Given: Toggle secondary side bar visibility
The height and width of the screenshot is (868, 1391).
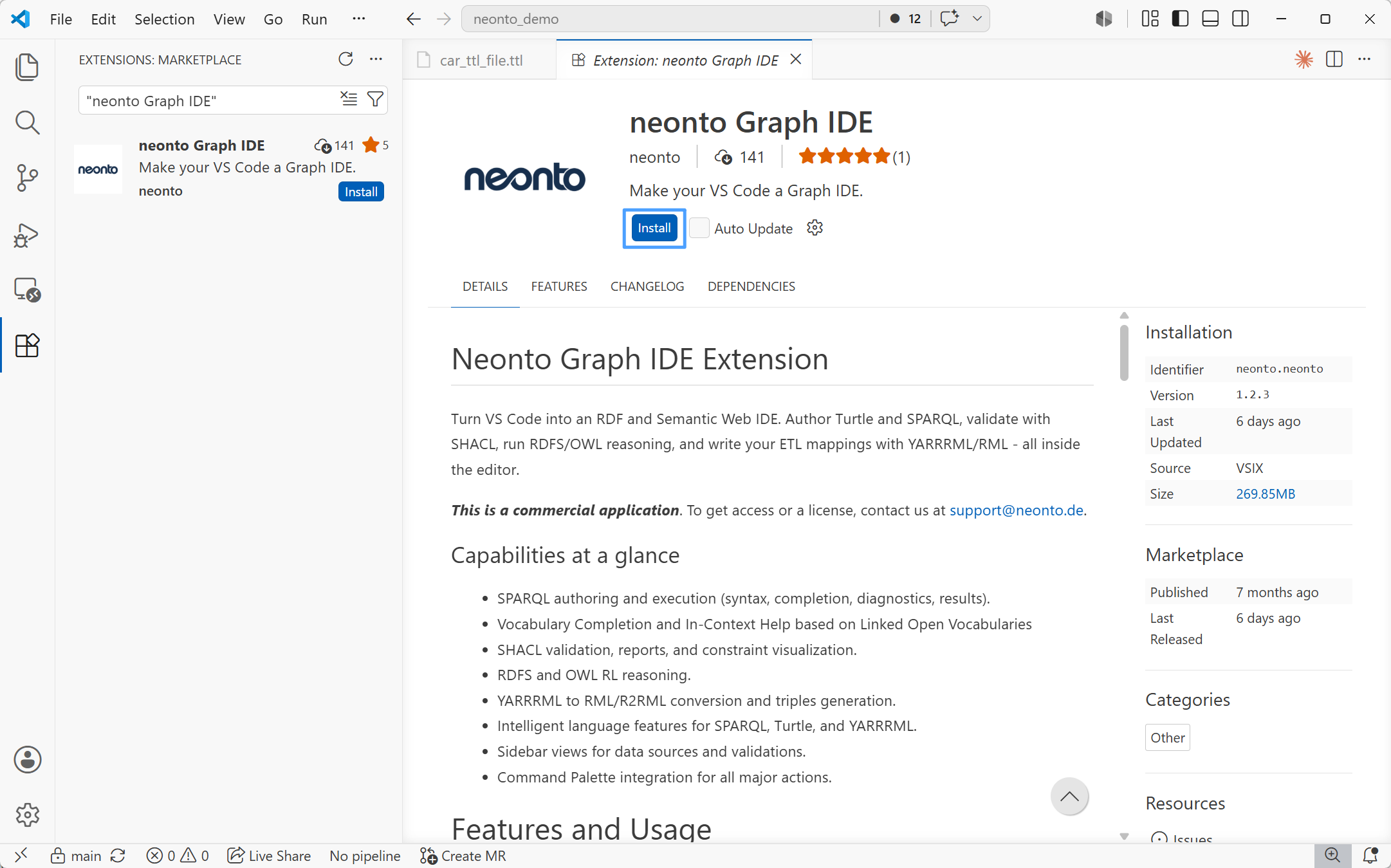Looking at the screenshot, I should coord(1240,19).
